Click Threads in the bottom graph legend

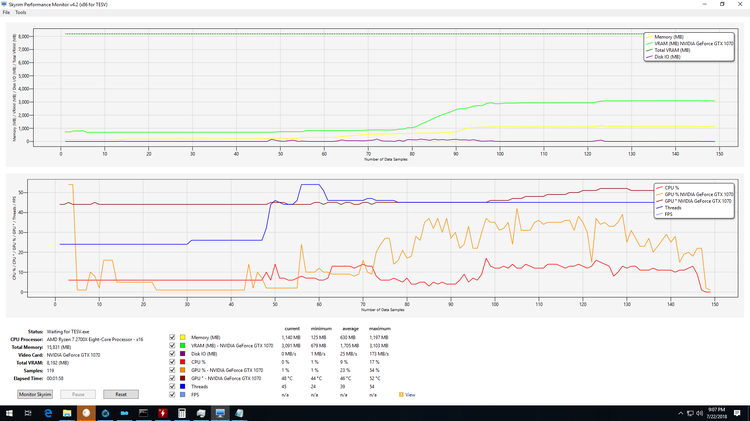tap(673, 208)
